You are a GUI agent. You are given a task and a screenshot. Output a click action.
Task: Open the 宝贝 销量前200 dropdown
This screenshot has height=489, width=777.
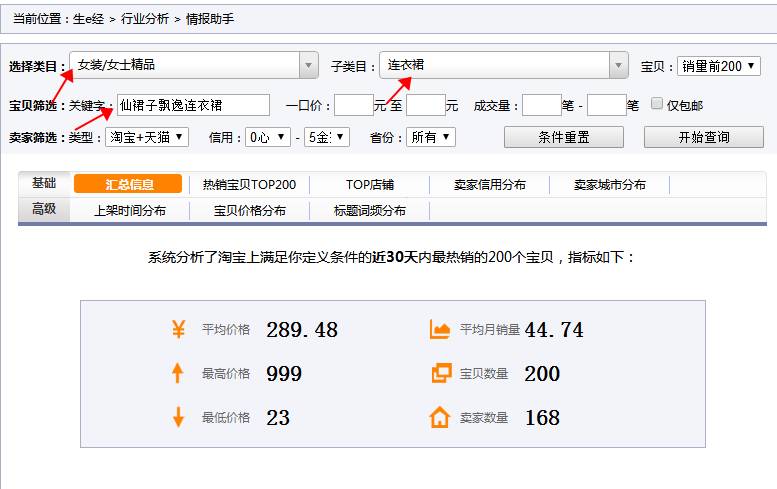(x=719, y=66)
